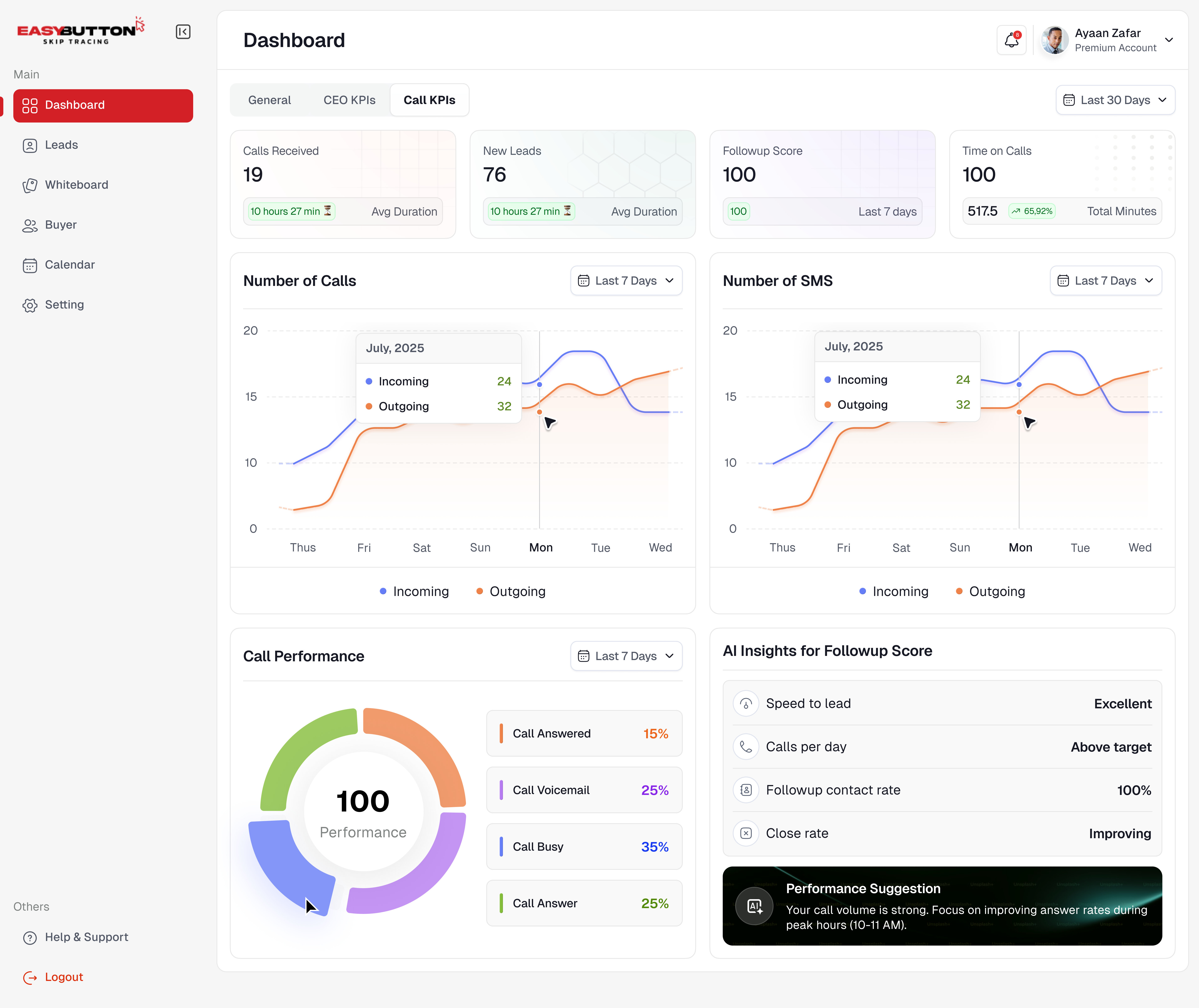Click the Followup contact rate icon
Image resolution: width=1199 pixels, height=1008 pixels.
746,790
